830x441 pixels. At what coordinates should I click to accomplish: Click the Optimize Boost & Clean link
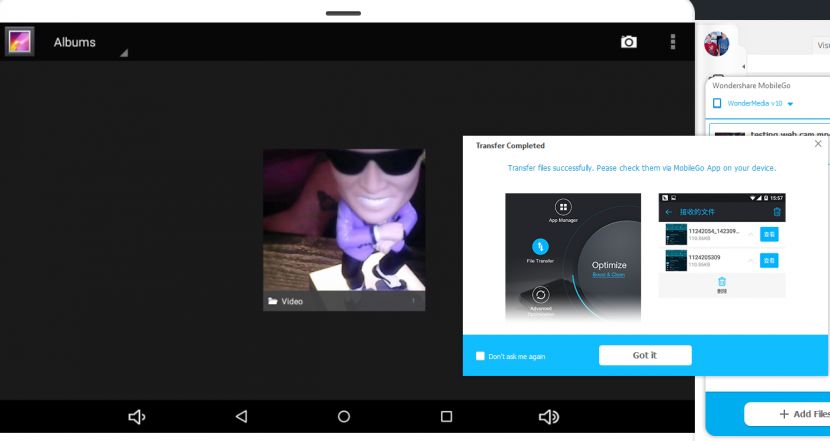(608, 275)
